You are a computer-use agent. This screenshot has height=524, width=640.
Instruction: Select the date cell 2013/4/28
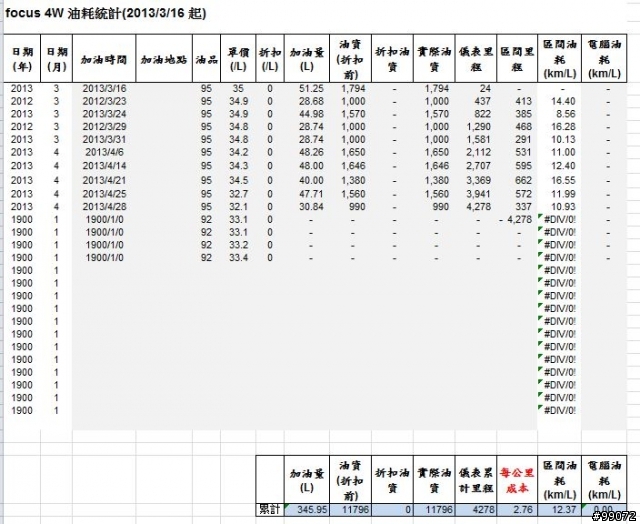(x=104, y=206)
